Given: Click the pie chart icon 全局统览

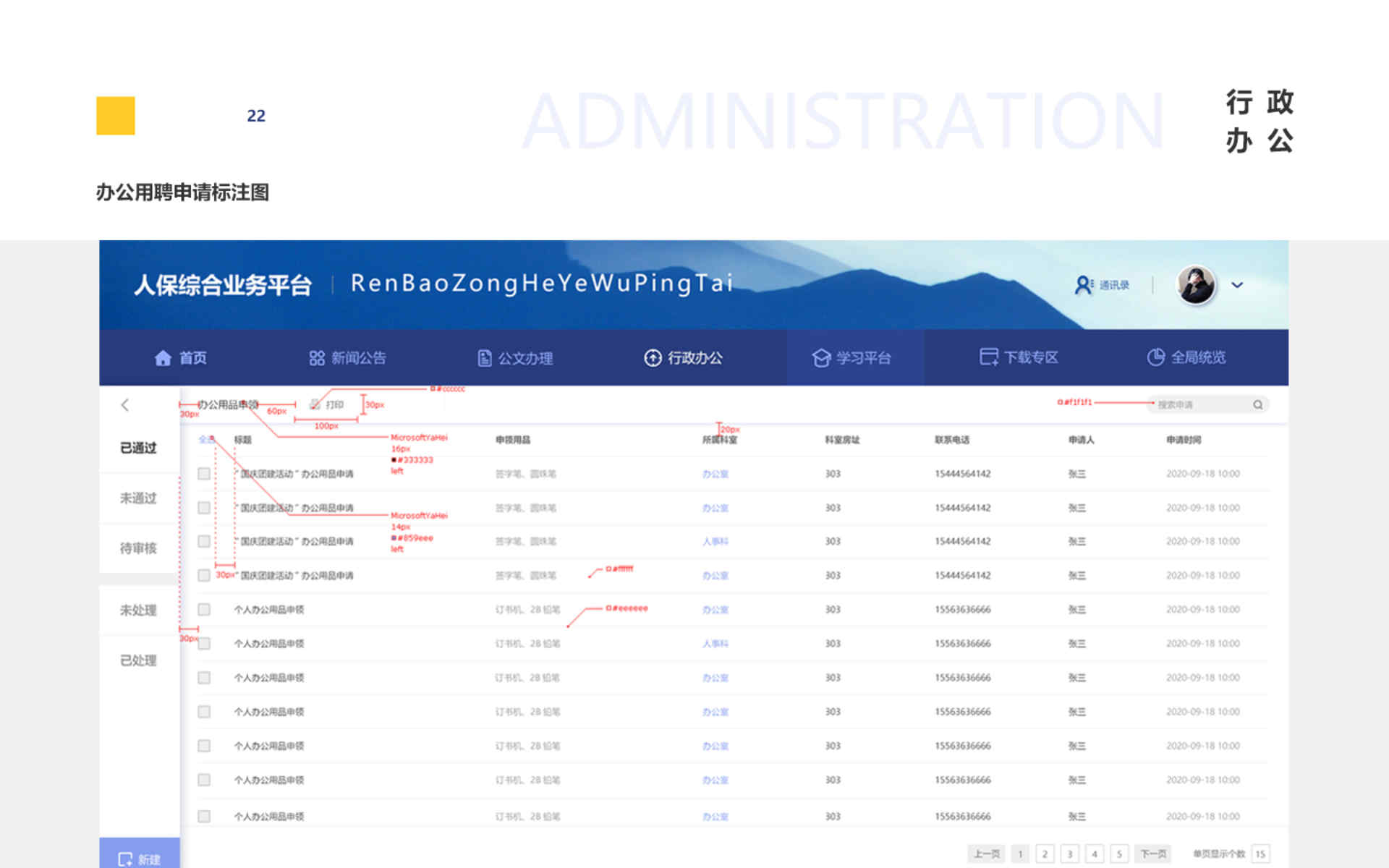Looking at the screenshot, I should click(1155, 357).
